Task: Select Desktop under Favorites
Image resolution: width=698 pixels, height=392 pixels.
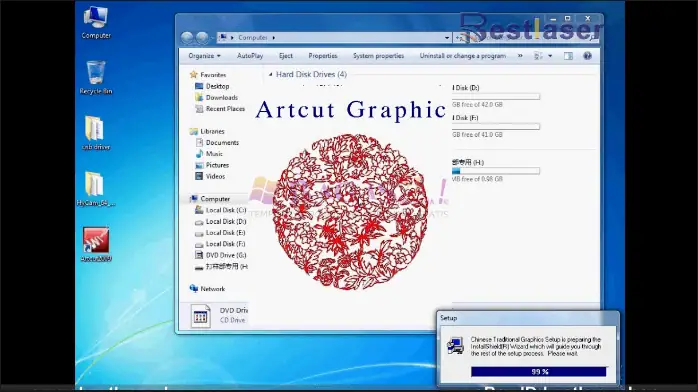Action: pos(217,86)
